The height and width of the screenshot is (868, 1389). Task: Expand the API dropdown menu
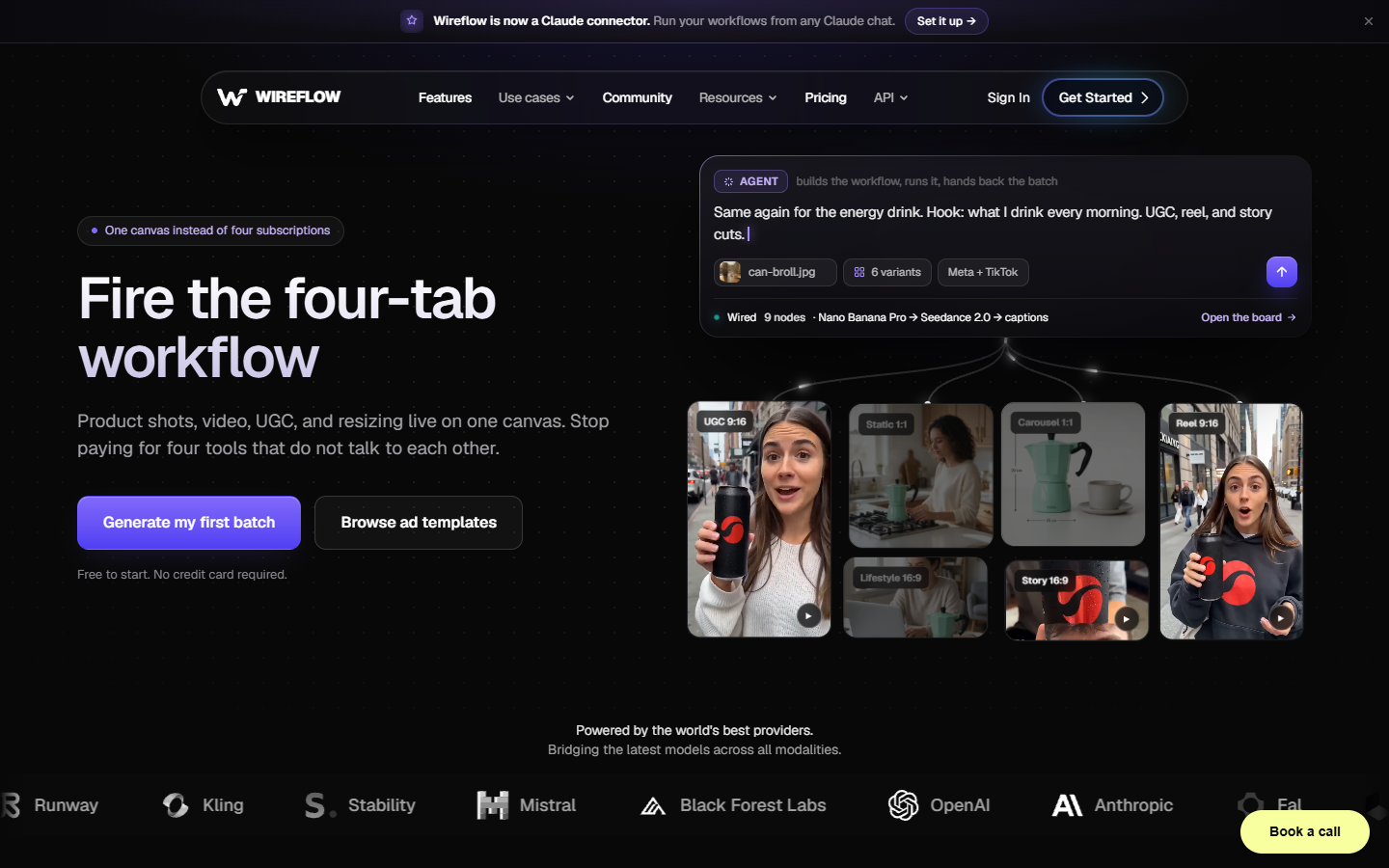tap(890, 97)
